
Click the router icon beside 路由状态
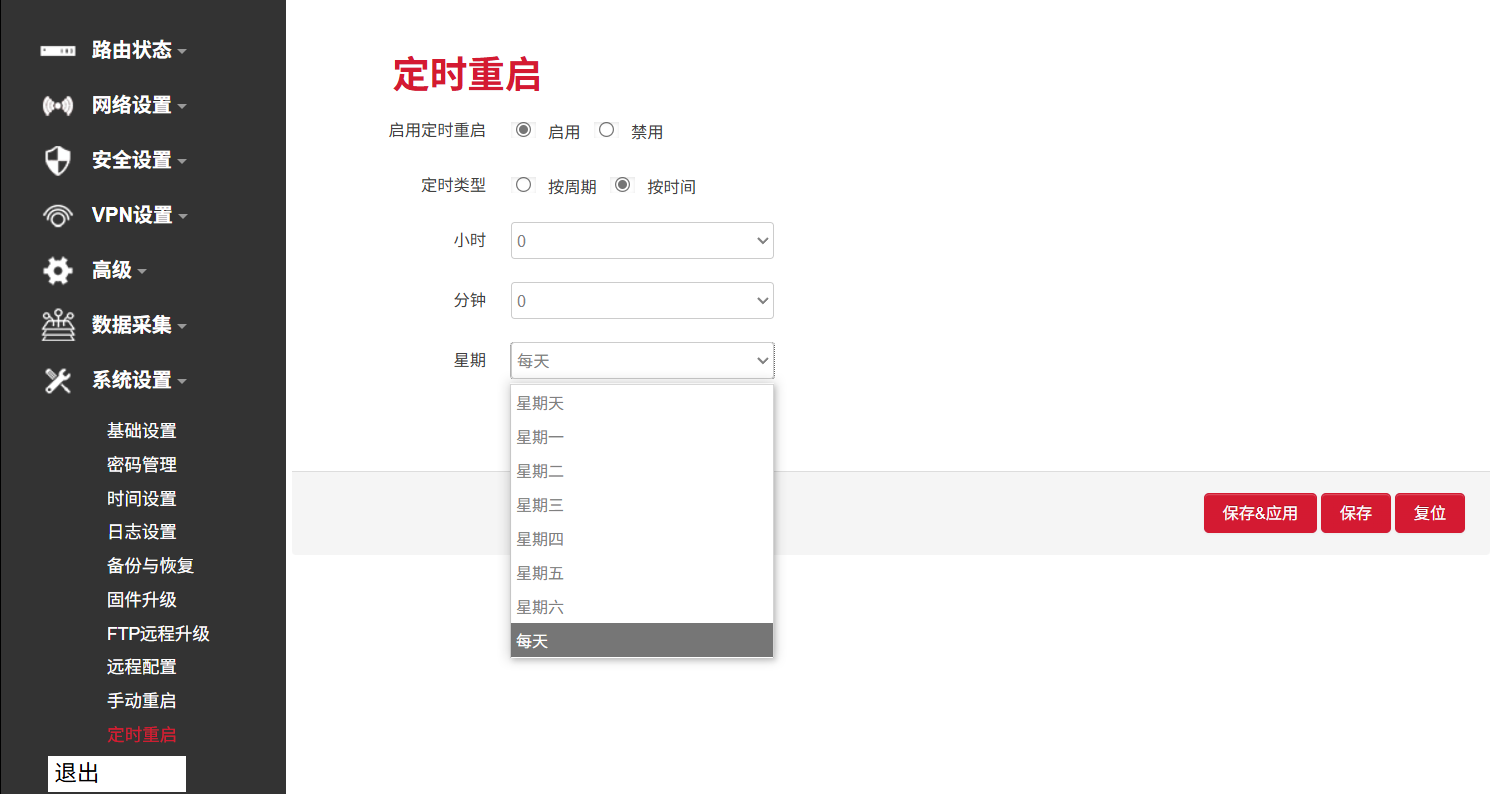click(55, 50)
